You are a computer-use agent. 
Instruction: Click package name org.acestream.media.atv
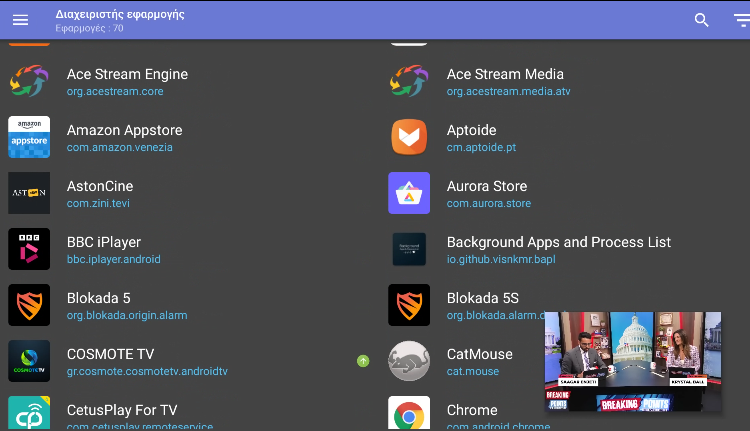pyautogui.click(x=508, y=91)
